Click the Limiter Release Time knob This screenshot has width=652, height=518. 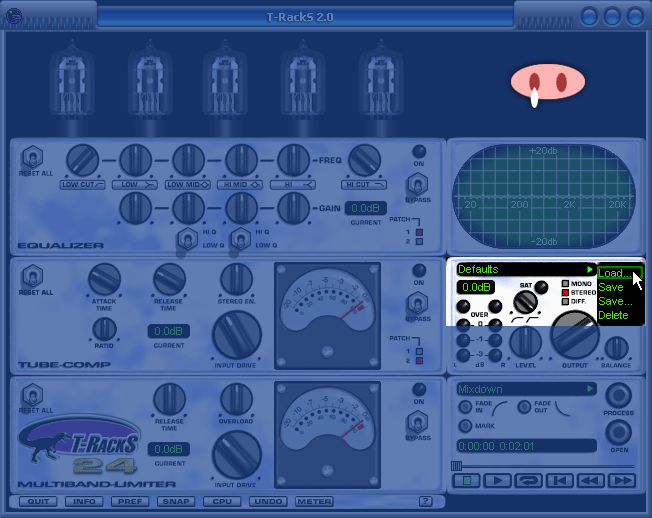click(x=169, y=399)
